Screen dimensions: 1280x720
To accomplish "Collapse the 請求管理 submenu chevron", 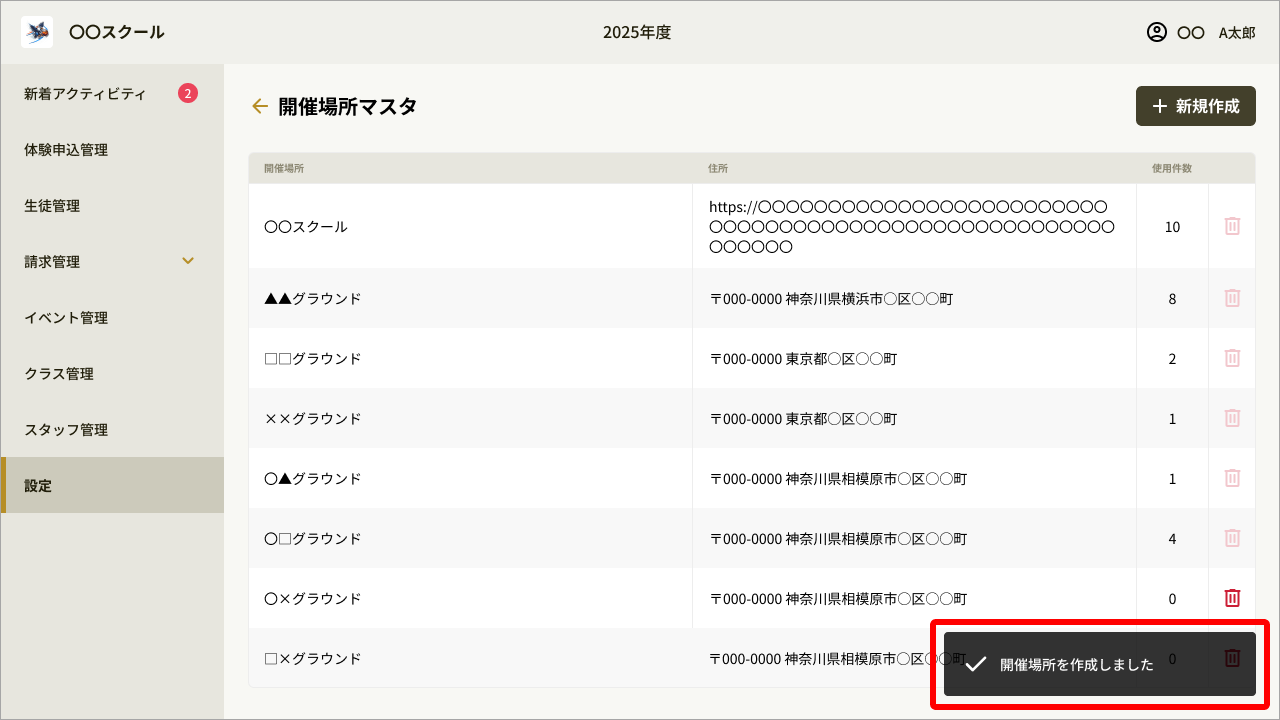I will pyautogui.click(x=187, y=260).
